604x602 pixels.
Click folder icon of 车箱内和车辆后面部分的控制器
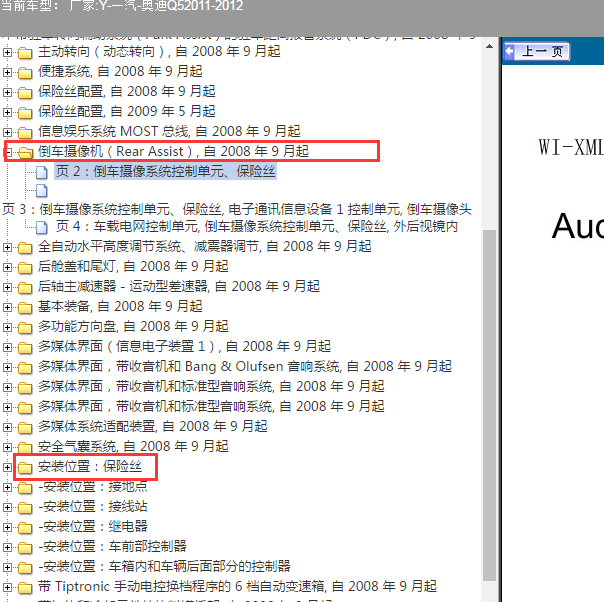(25, 568)
